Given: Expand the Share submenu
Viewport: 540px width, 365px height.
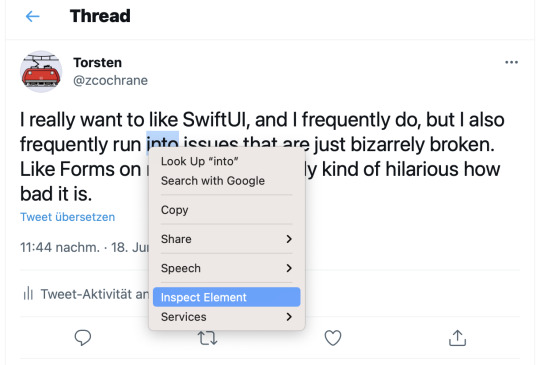Looking at the screenshot, I should (x=227, y=239).
